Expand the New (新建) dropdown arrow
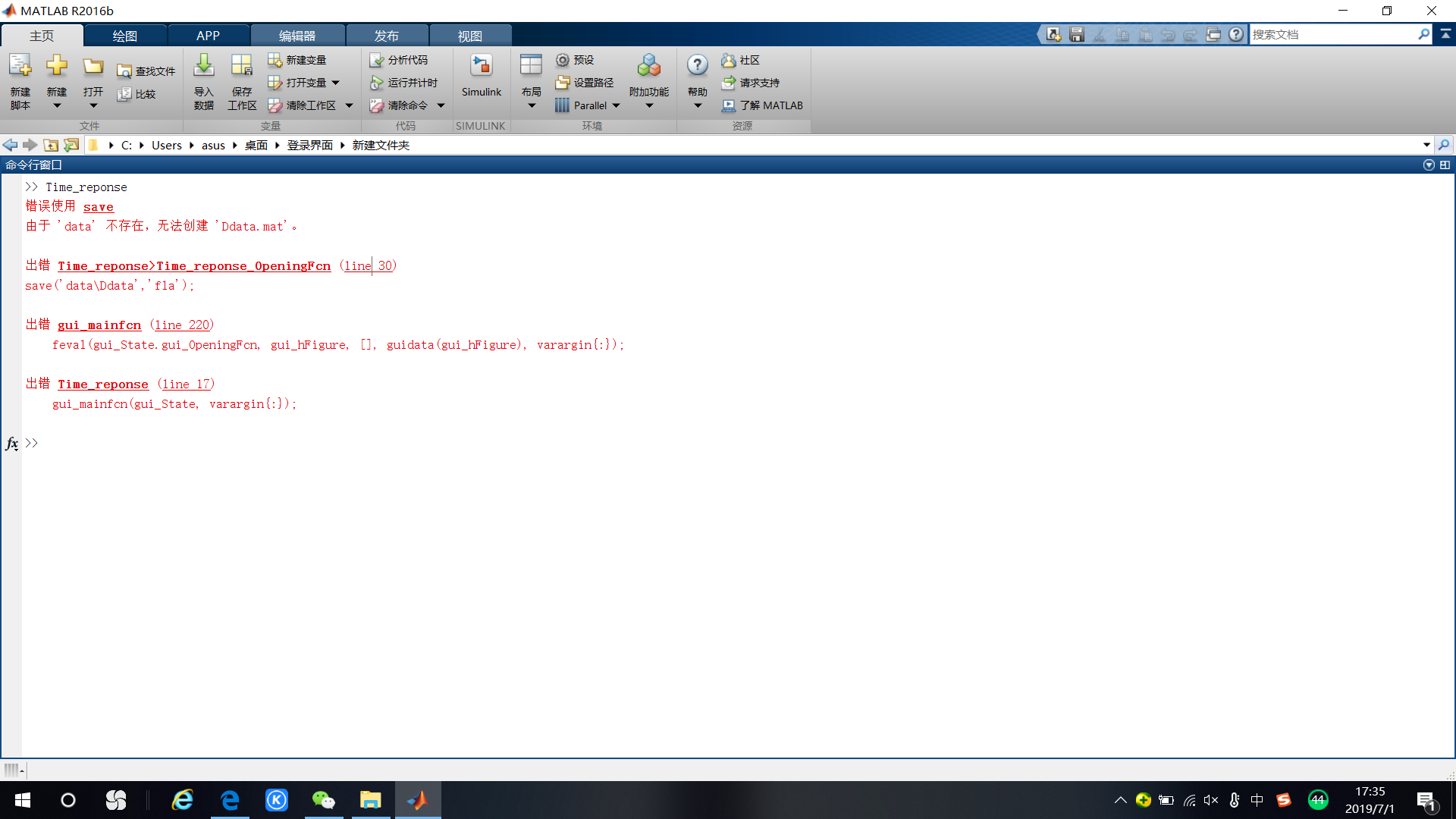 57,106
